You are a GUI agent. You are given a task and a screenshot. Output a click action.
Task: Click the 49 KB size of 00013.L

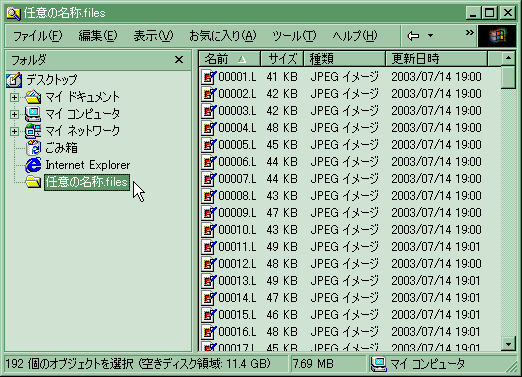[282, 281]
